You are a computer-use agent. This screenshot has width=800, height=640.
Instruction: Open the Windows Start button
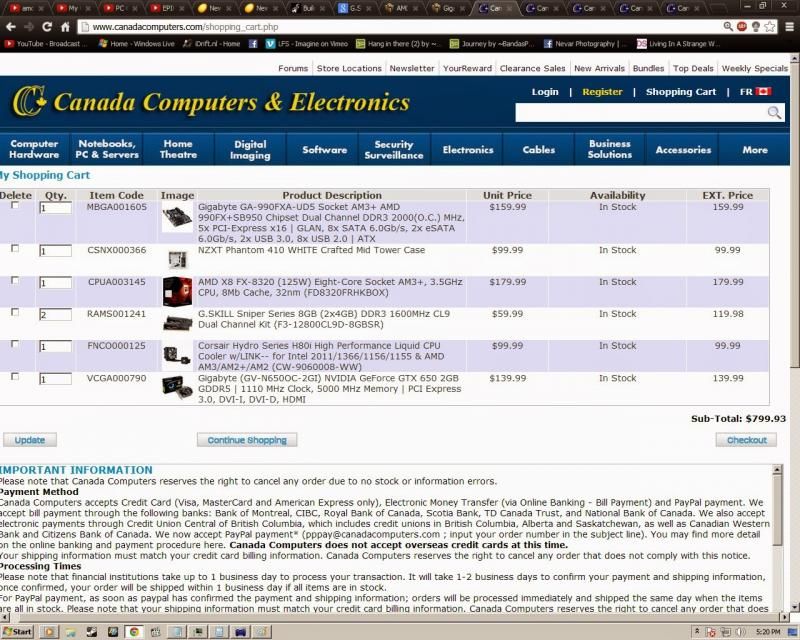[x=17, y=632]
